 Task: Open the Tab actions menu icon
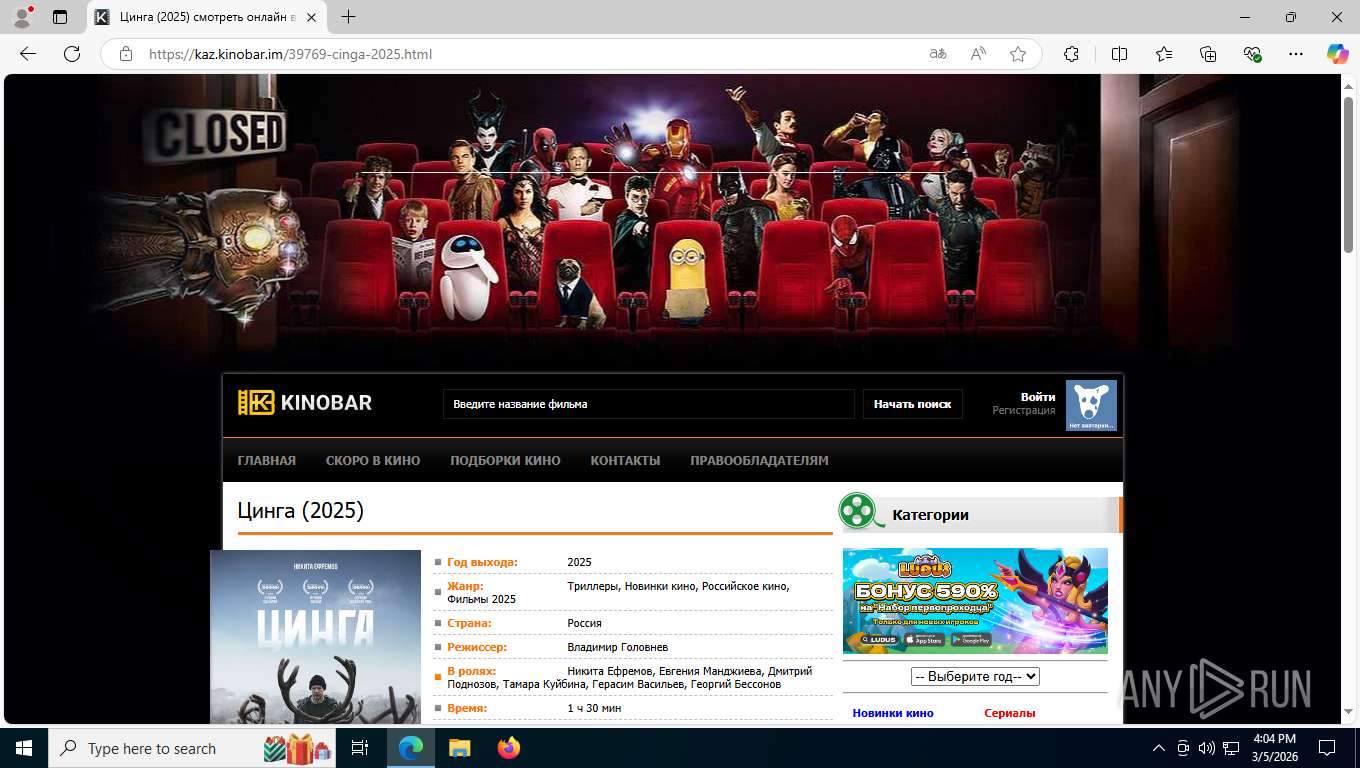point(60,17)
